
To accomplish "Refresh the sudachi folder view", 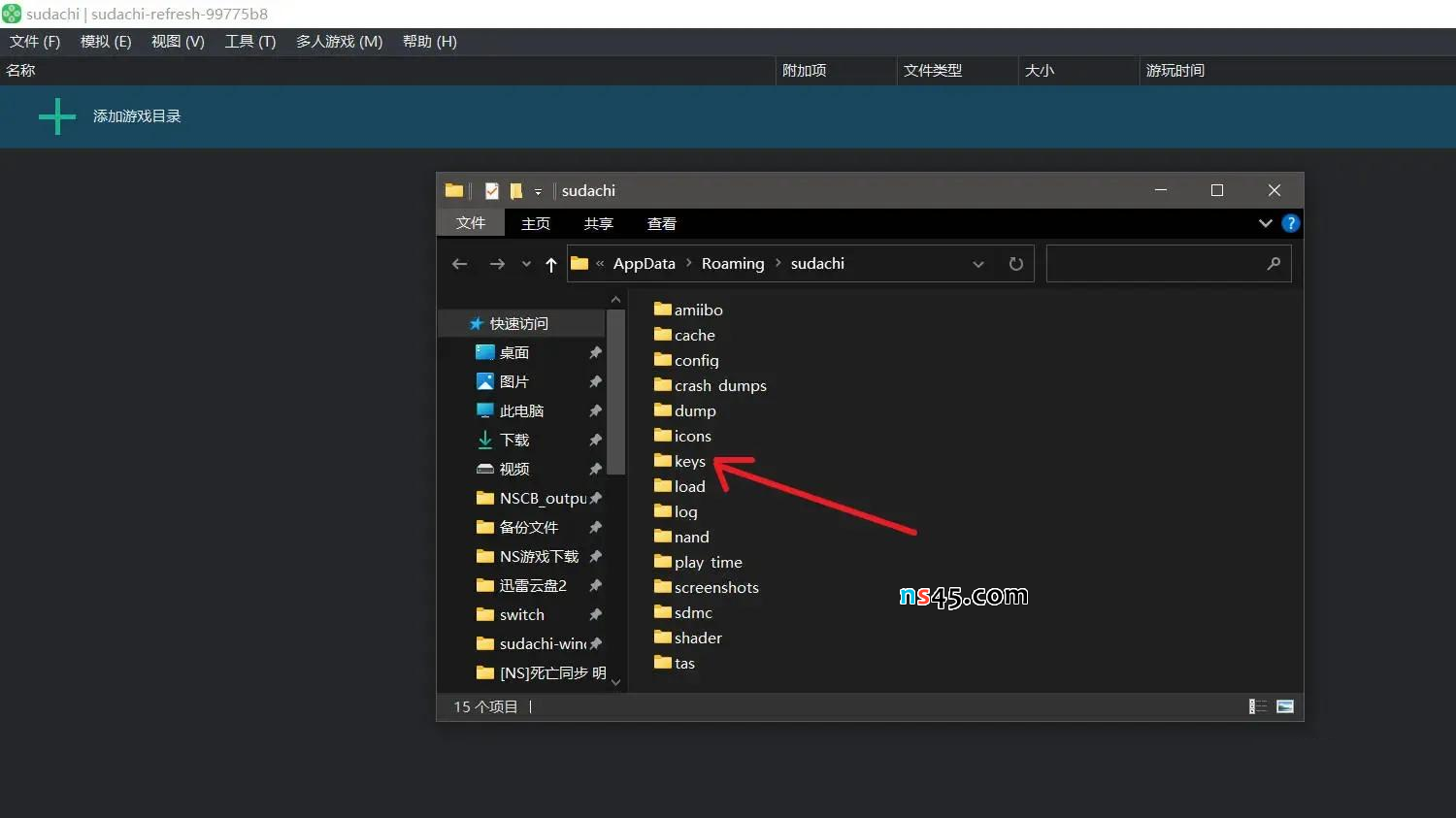I will click(1015, 264).
